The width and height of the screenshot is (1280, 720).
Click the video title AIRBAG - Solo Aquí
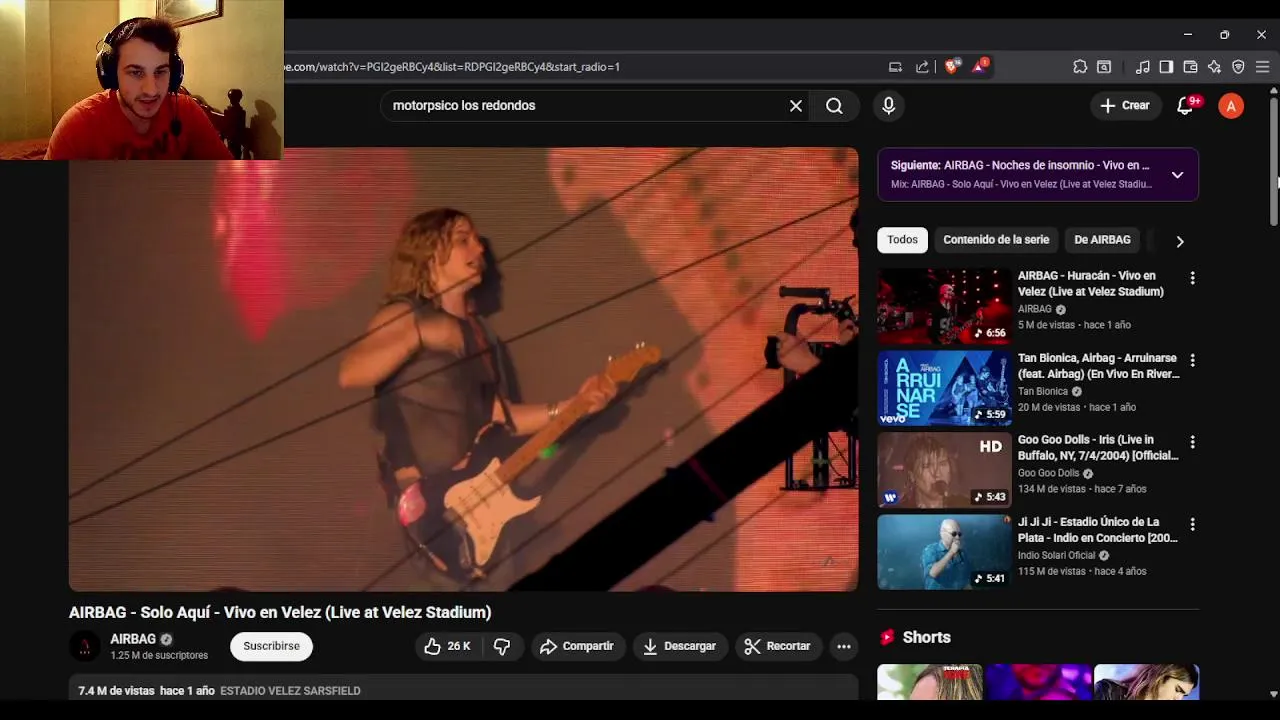(x=280, y=613)
